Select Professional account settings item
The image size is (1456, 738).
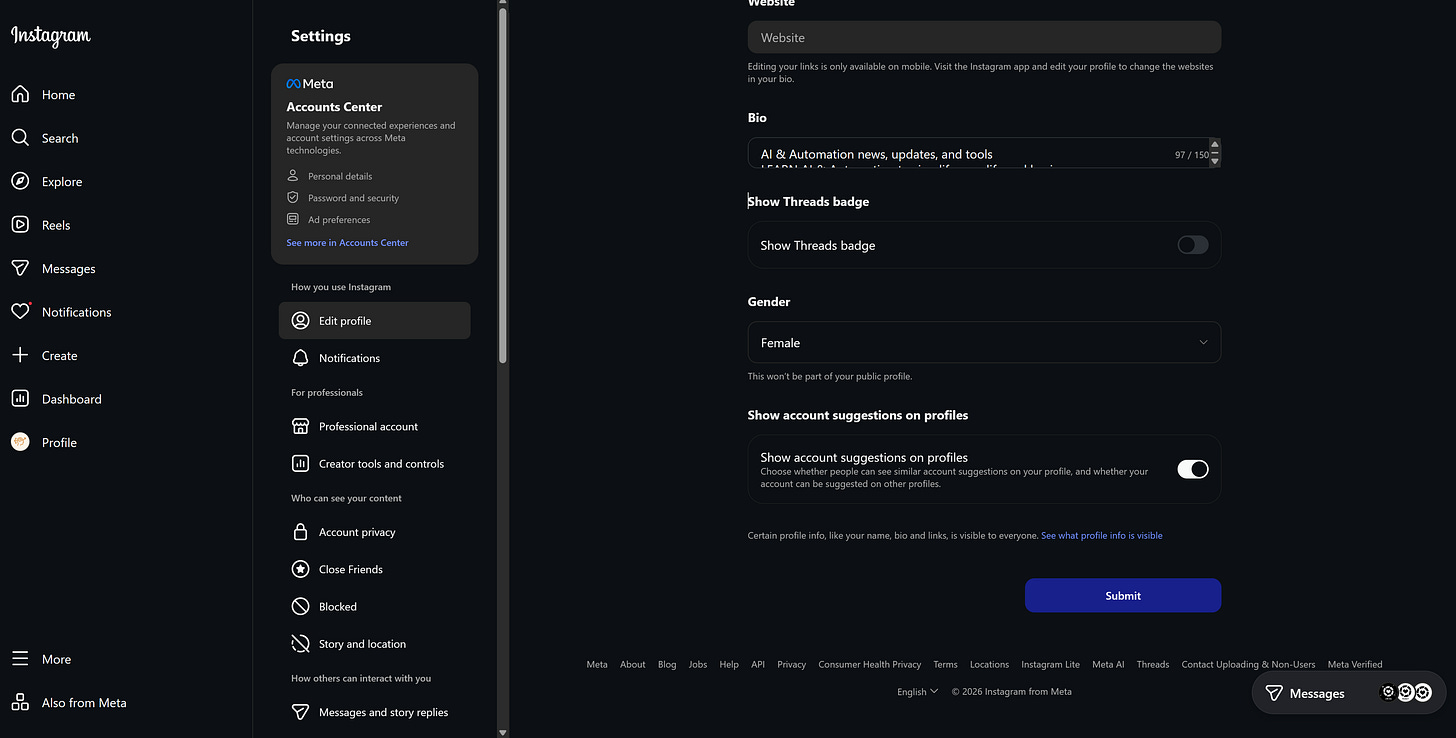[x=374, y=426]
